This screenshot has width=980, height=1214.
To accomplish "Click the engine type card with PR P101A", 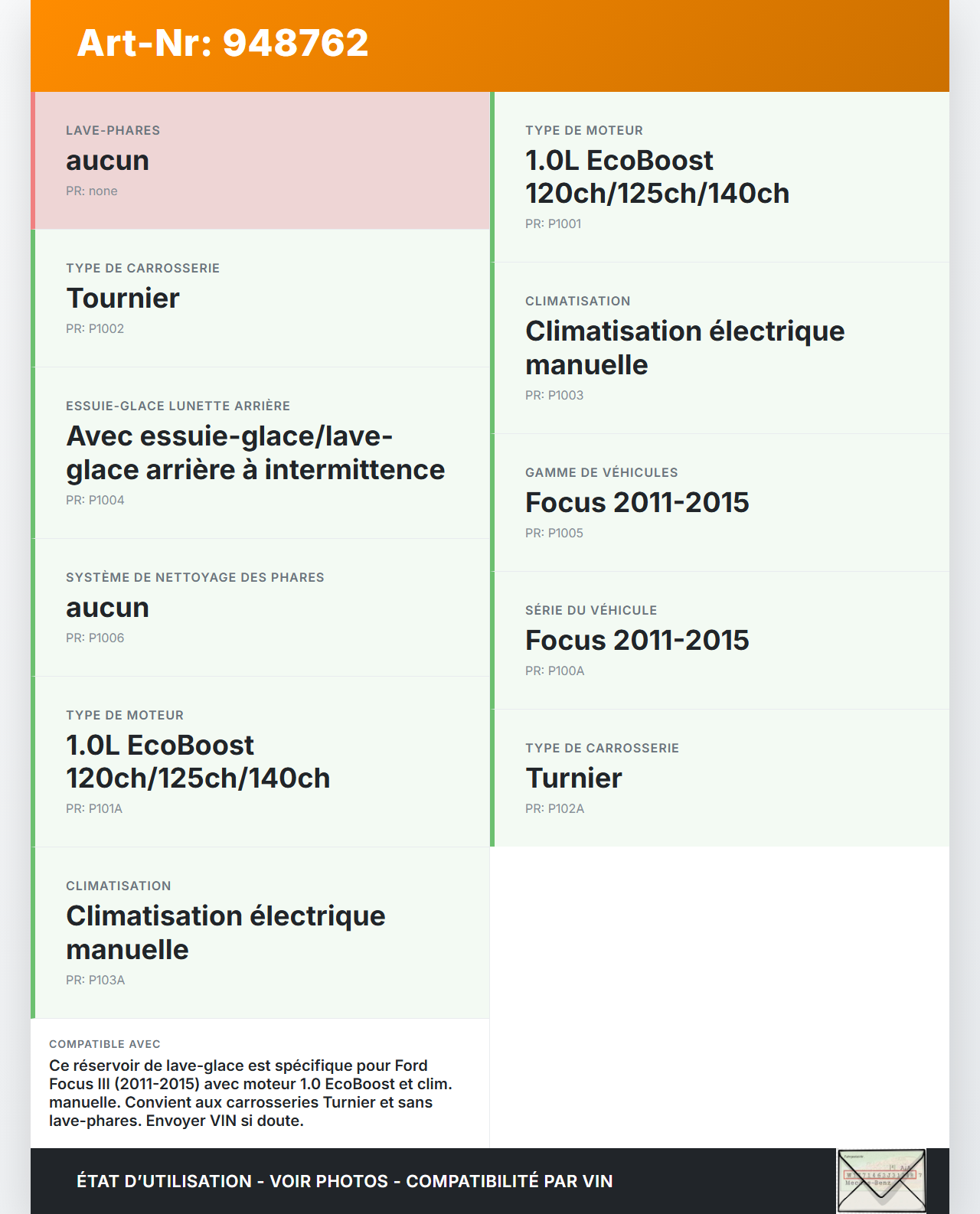I will 261,762.
